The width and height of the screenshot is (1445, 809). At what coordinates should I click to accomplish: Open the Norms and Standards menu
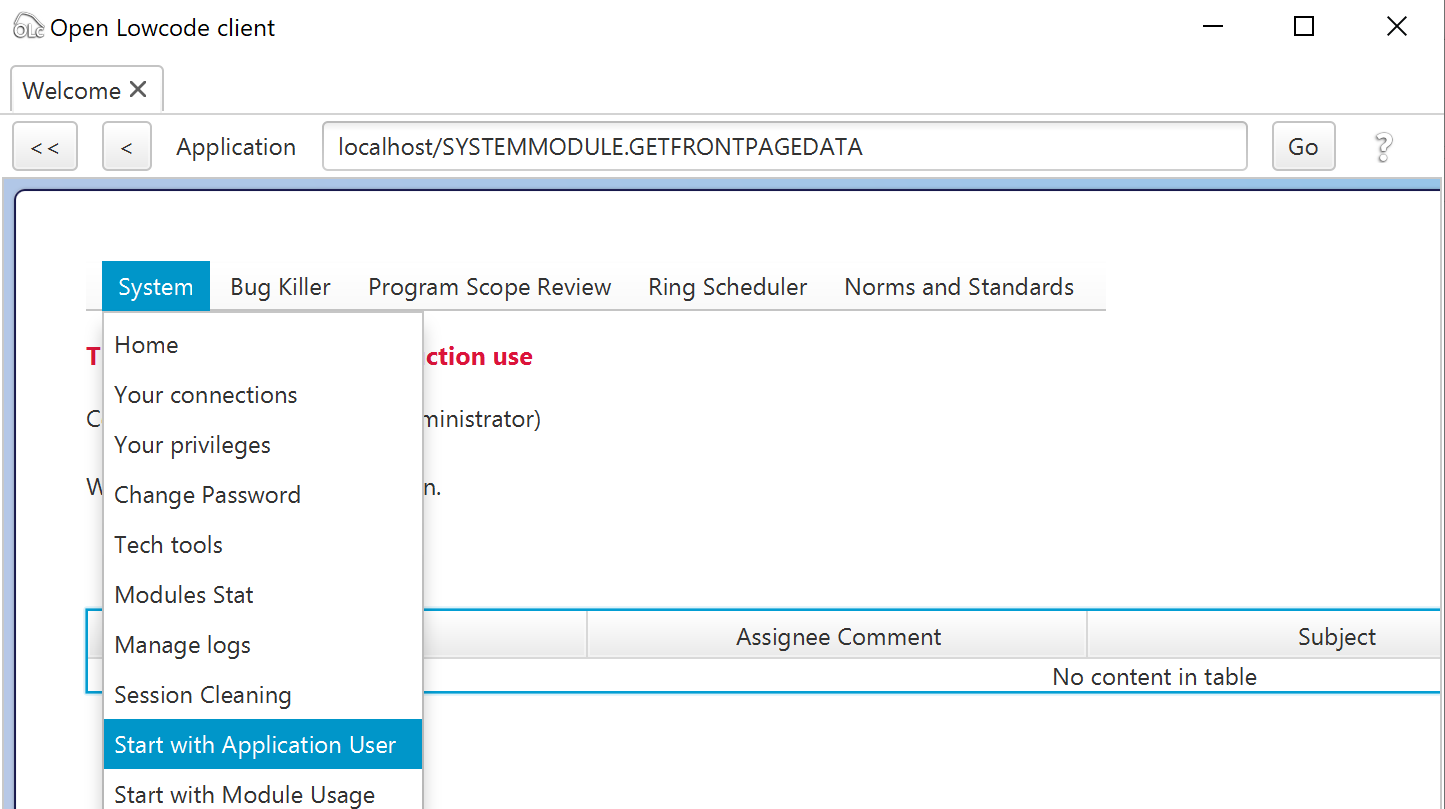[958, 287]
